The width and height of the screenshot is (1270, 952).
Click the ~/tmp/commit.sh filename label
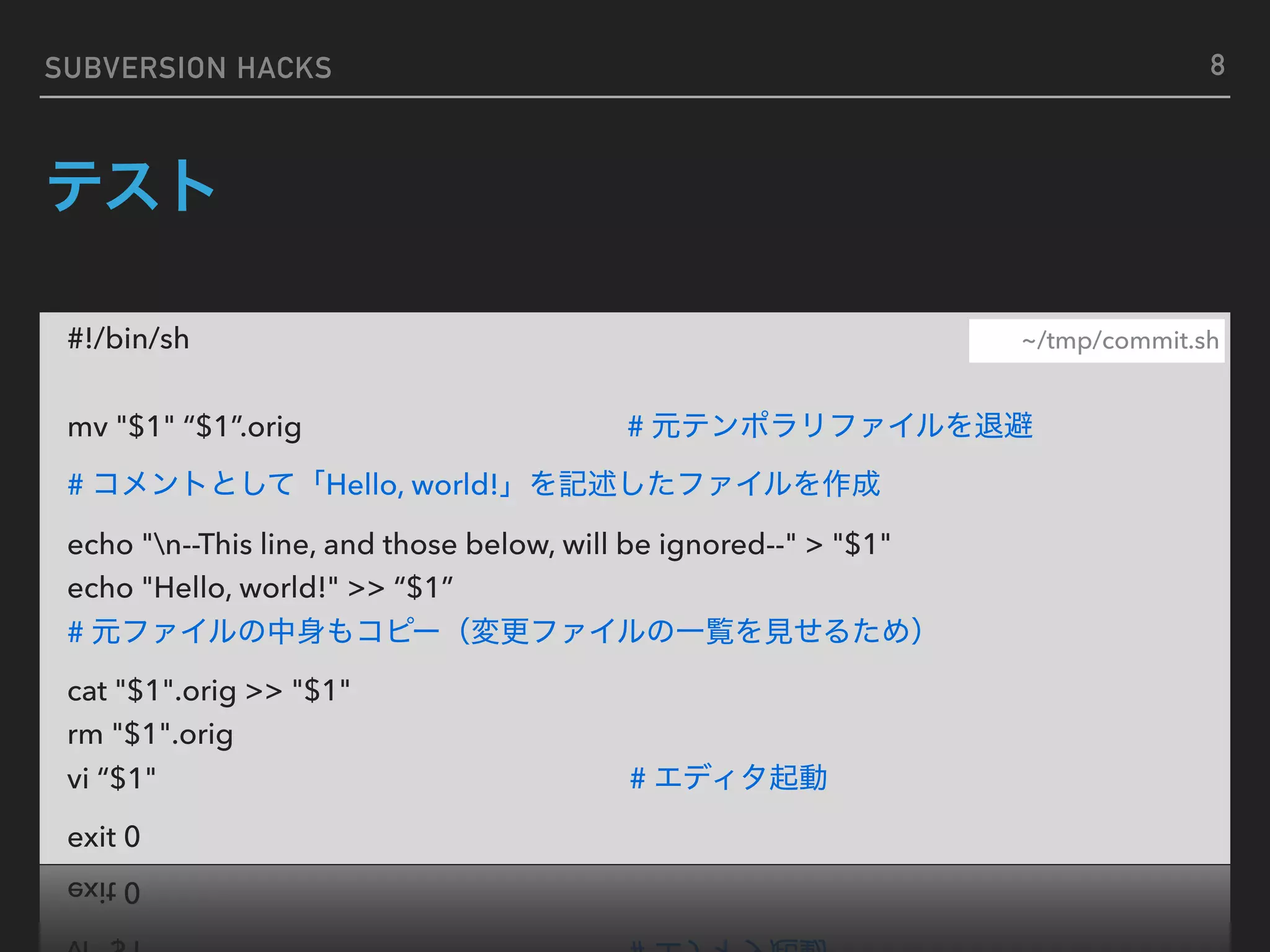click(1119, 341)
